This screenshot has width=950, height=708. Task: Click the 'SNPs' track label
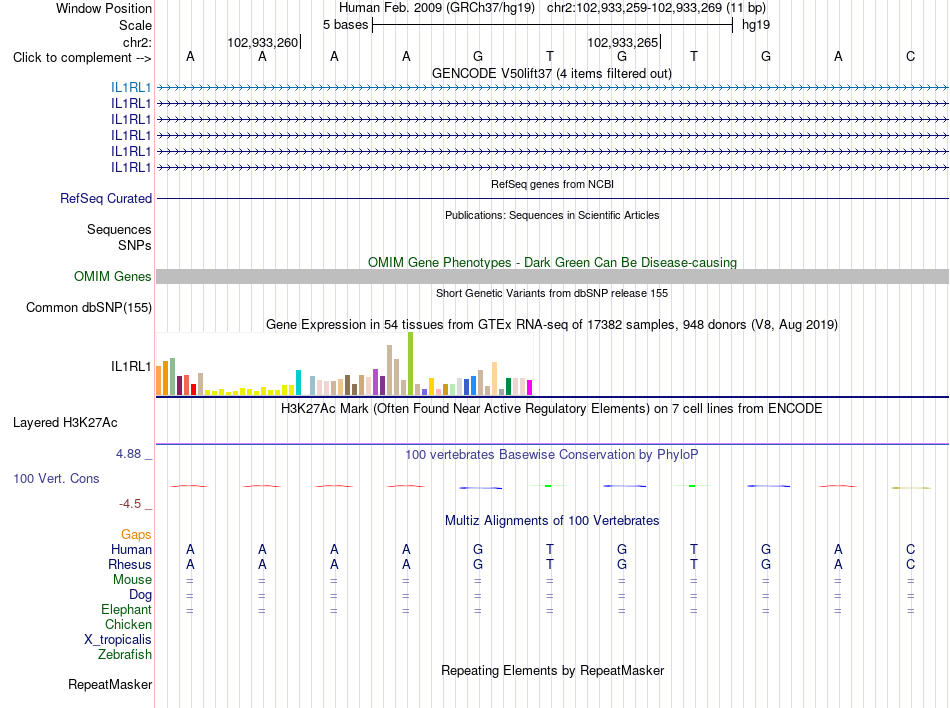tap(135, 245)
